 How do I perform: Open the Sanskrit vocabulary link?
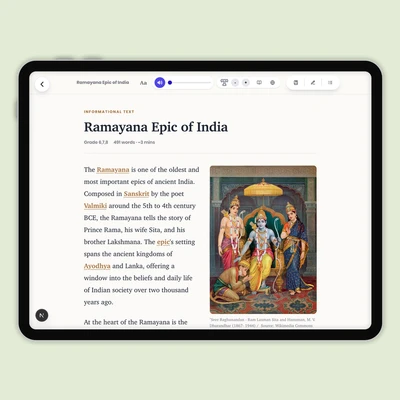click(x=136, y=194)
